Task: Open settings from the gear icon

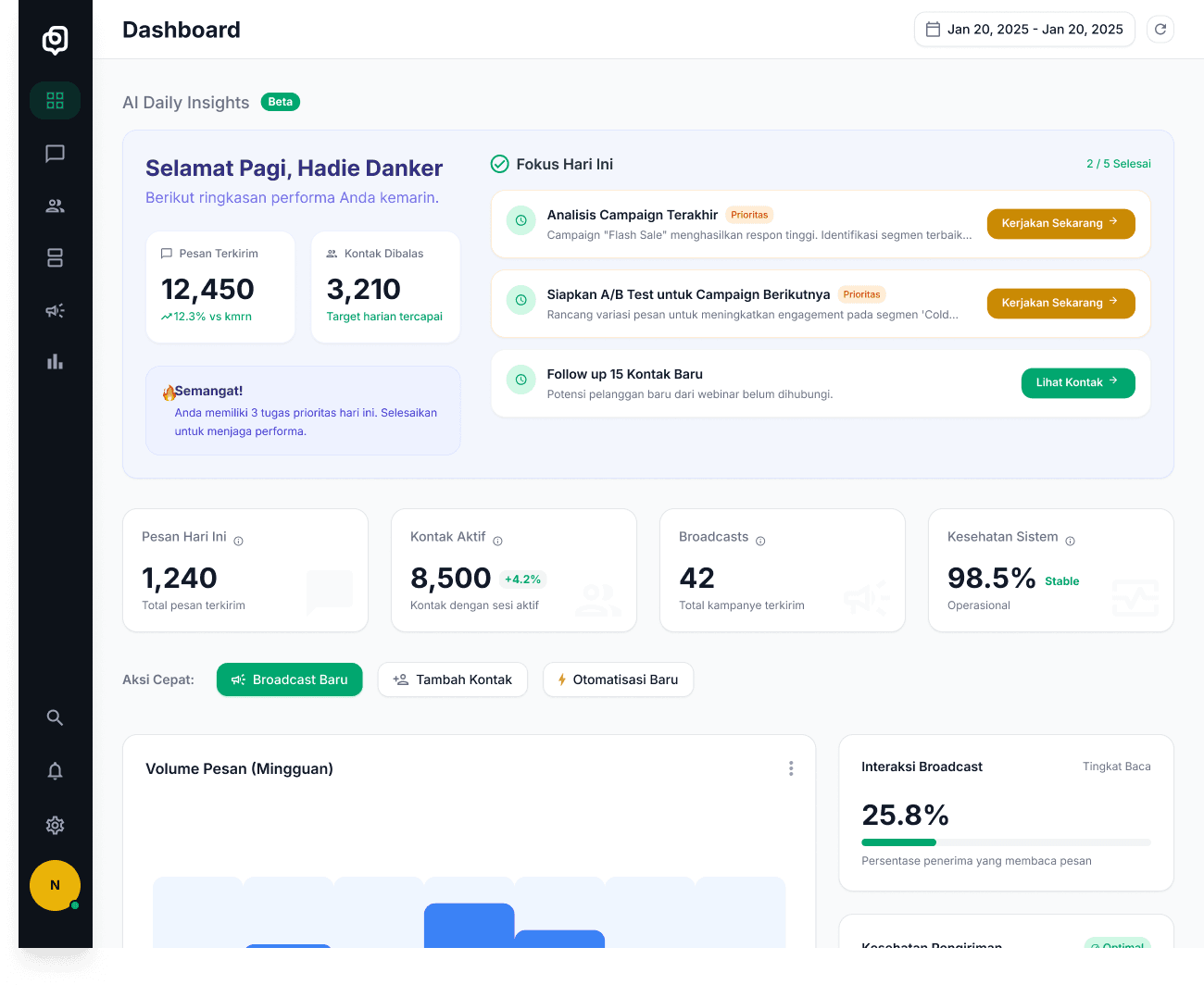Action: pyautogui.click(x=56, y=825)
